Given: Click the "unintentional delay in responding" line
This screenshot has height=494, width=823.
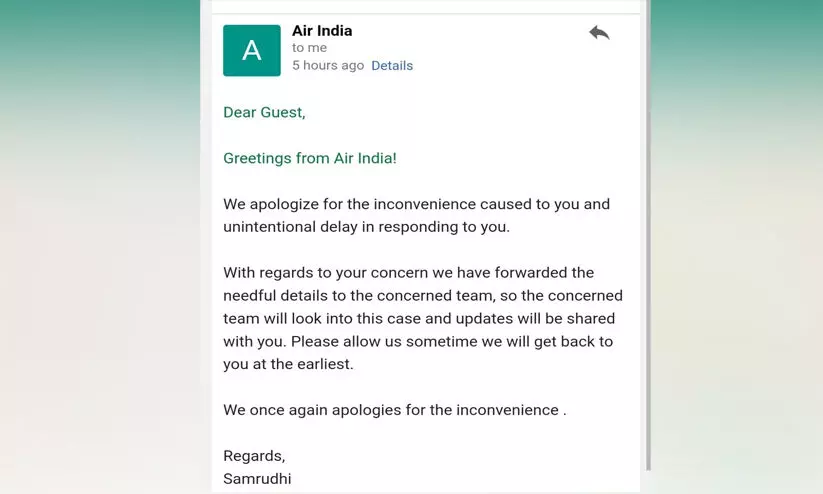Looking at the screenshot, I should tap(366, 226).
